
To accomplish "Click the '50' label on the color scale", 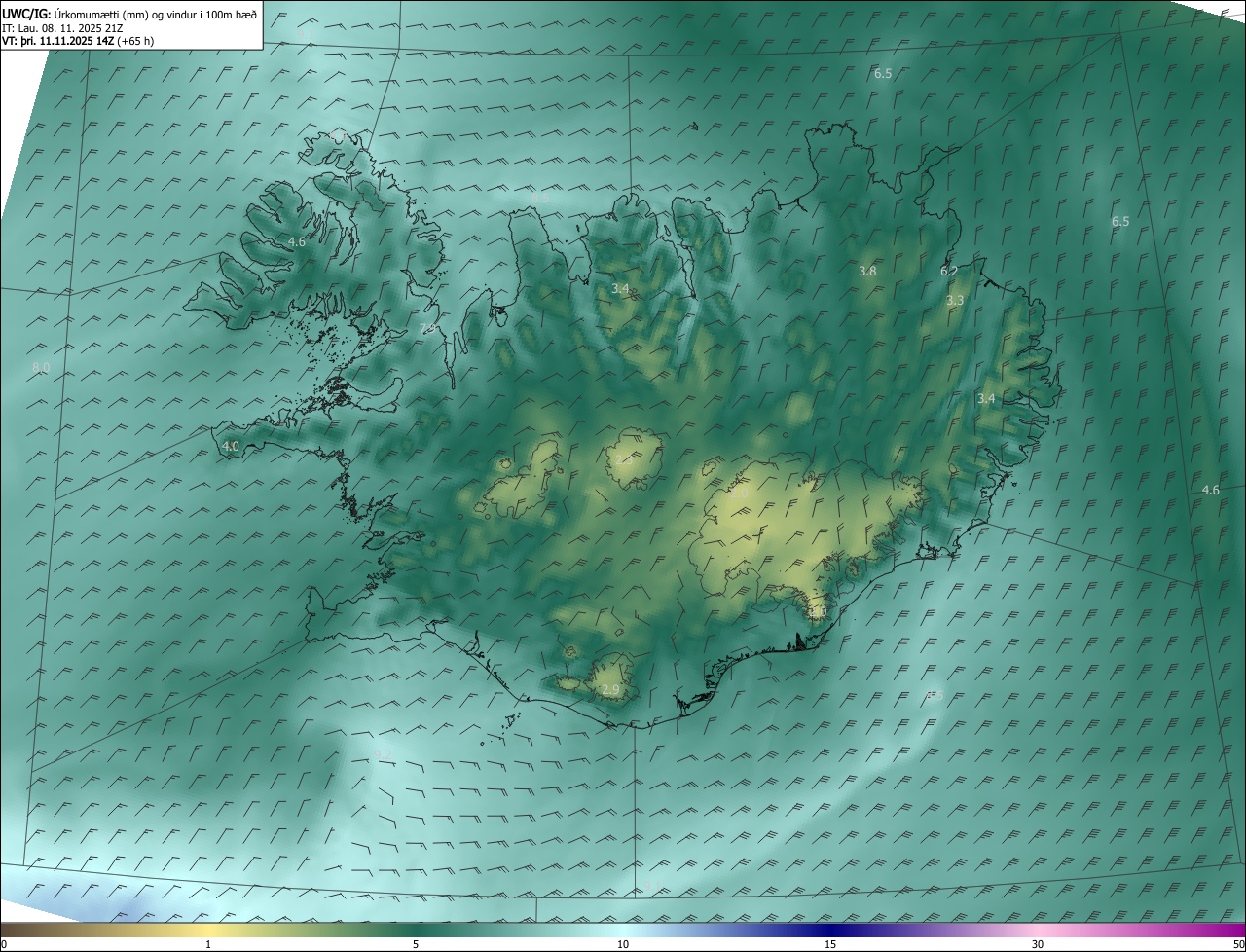I will pyautogui.click(x=1238, y=944).
